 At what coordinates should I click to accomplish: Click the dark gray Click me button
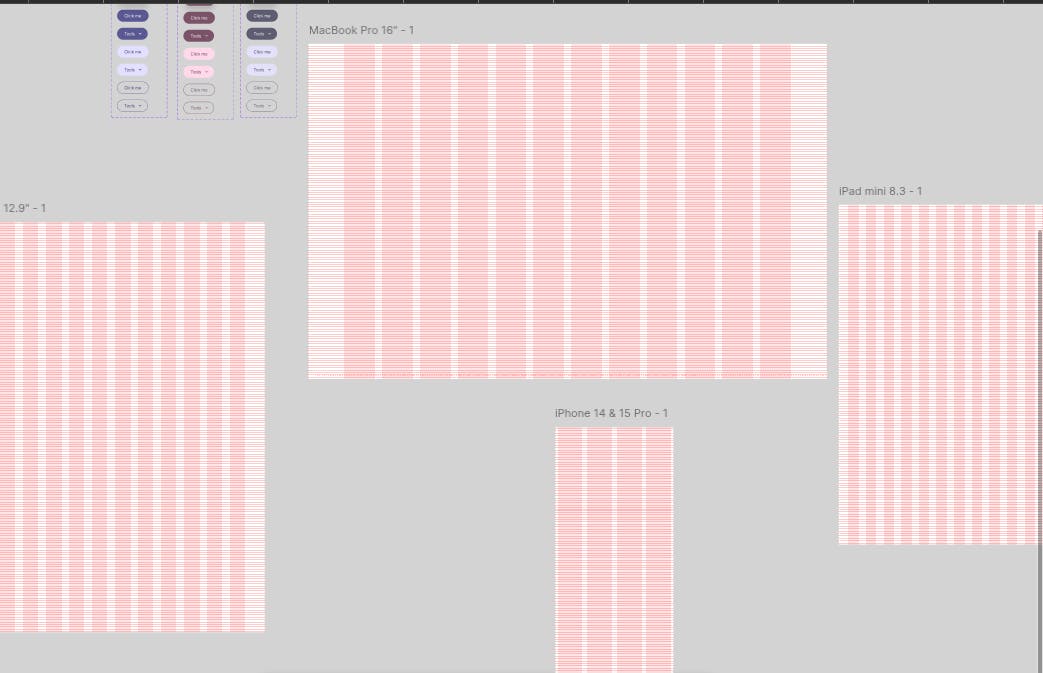(x=261, y=15)
